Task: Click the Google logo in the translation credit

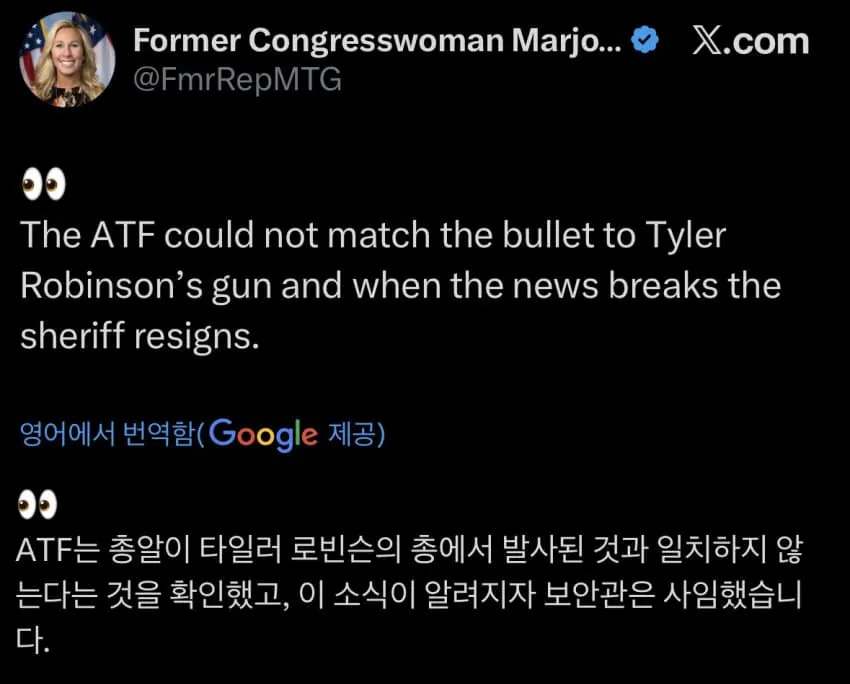Action: [264, 434]
